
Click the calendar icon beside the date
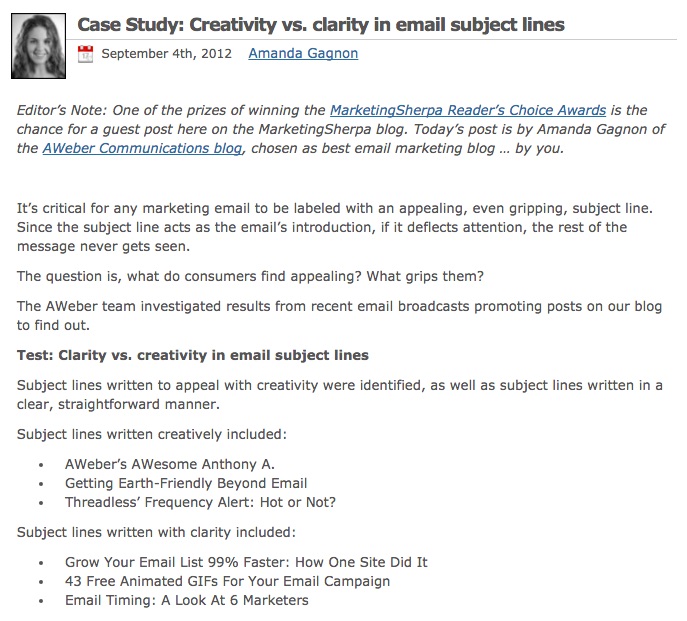point(85,54)
